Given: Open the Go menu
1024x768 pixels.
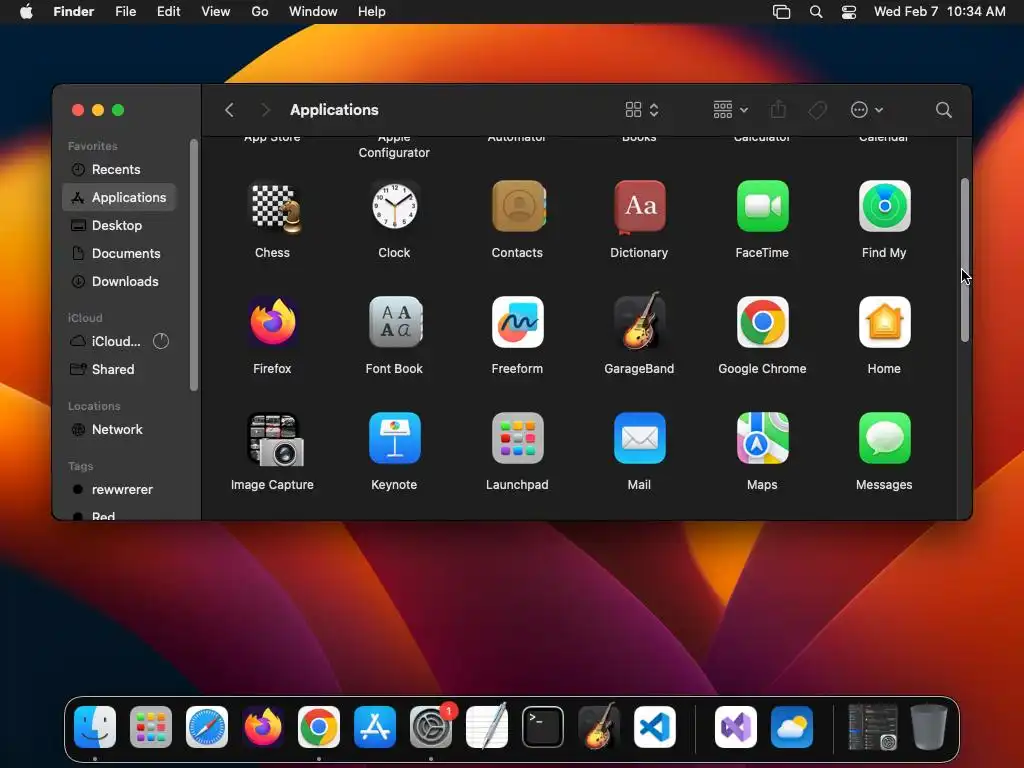Looking at the screenshot, I should coord(260,11).
